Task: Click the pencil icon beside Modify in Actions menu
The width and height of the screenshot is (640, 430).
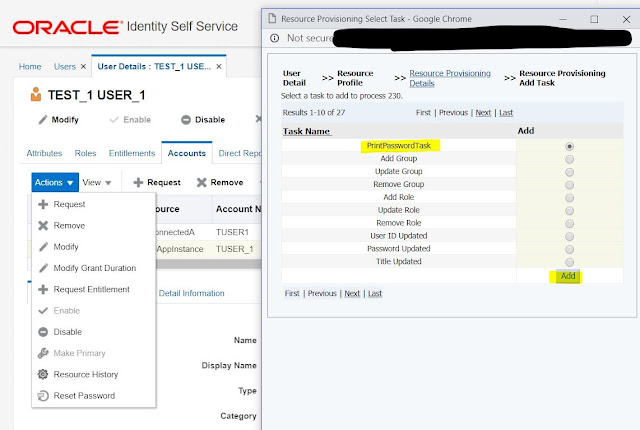Action: click(x=43, y=247)
